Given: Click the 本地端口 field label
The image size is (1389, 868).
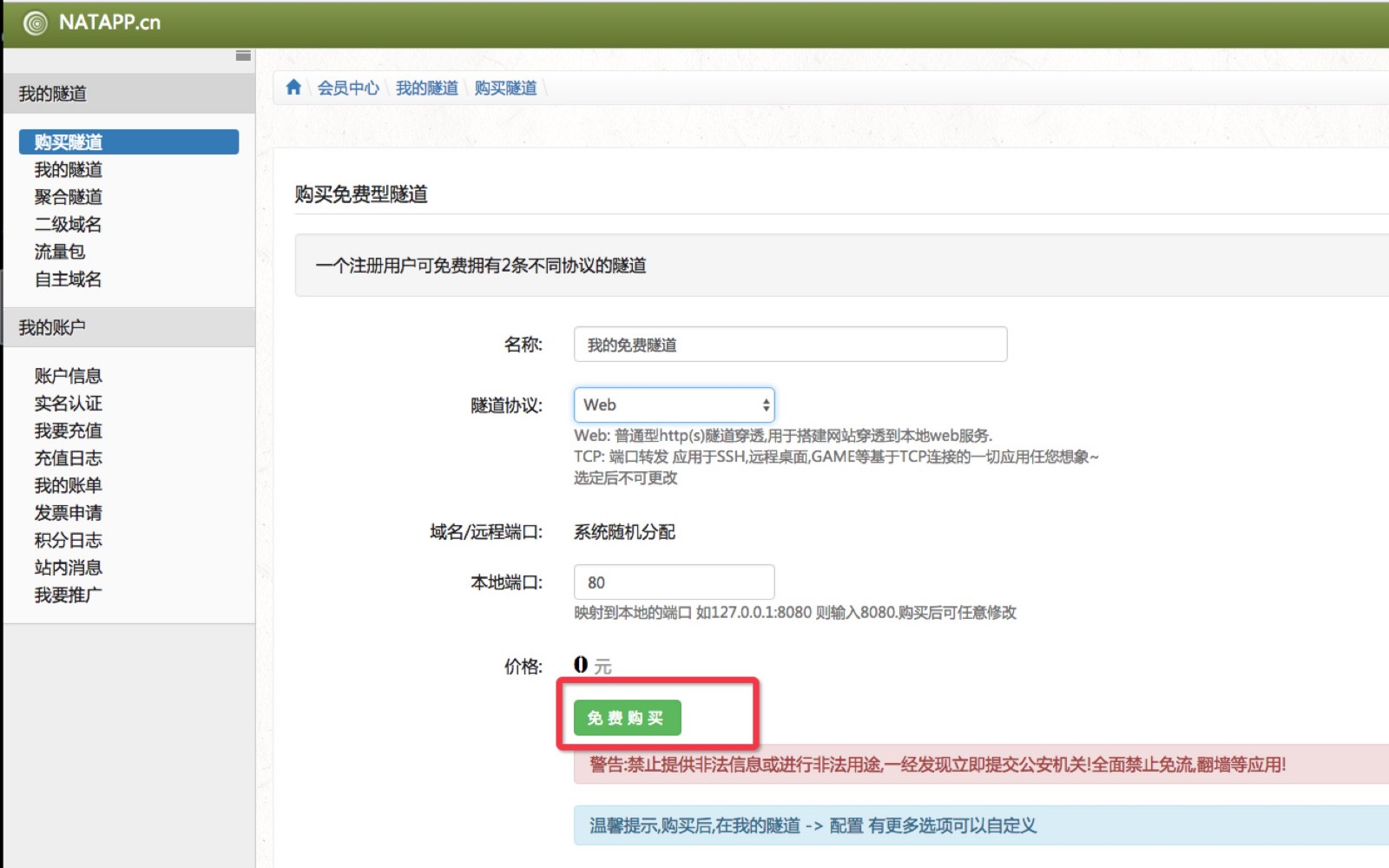Looking at the screenshot, I should point(507,582).
